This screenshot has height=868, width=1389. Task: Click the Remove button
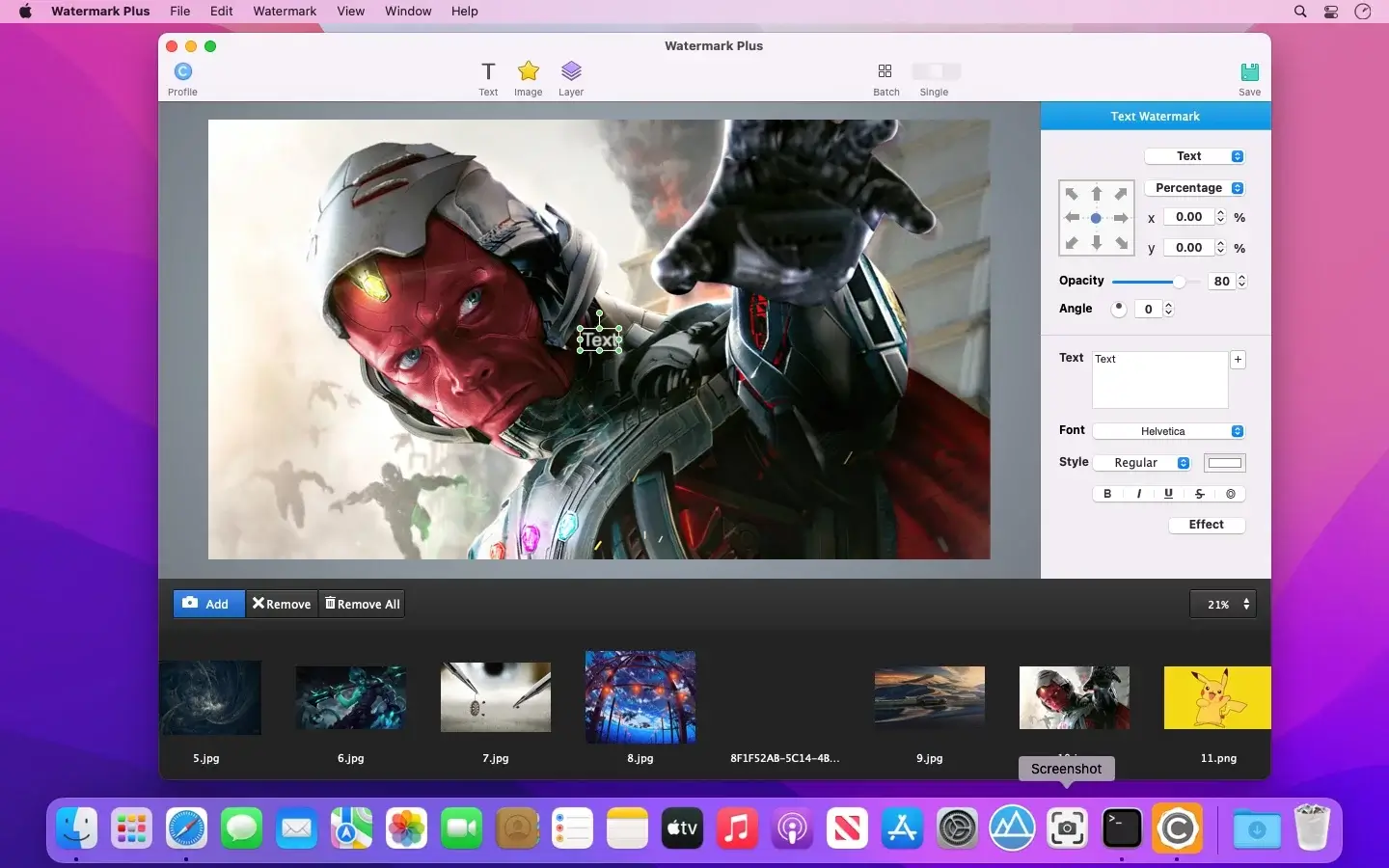[x=282, y=604]
